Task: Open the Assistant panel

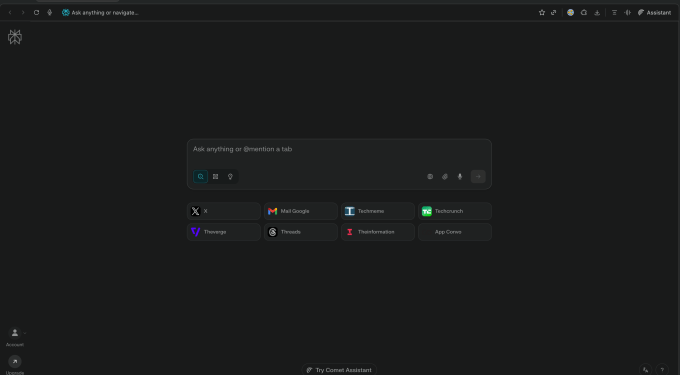Action: tap(654, 13)
